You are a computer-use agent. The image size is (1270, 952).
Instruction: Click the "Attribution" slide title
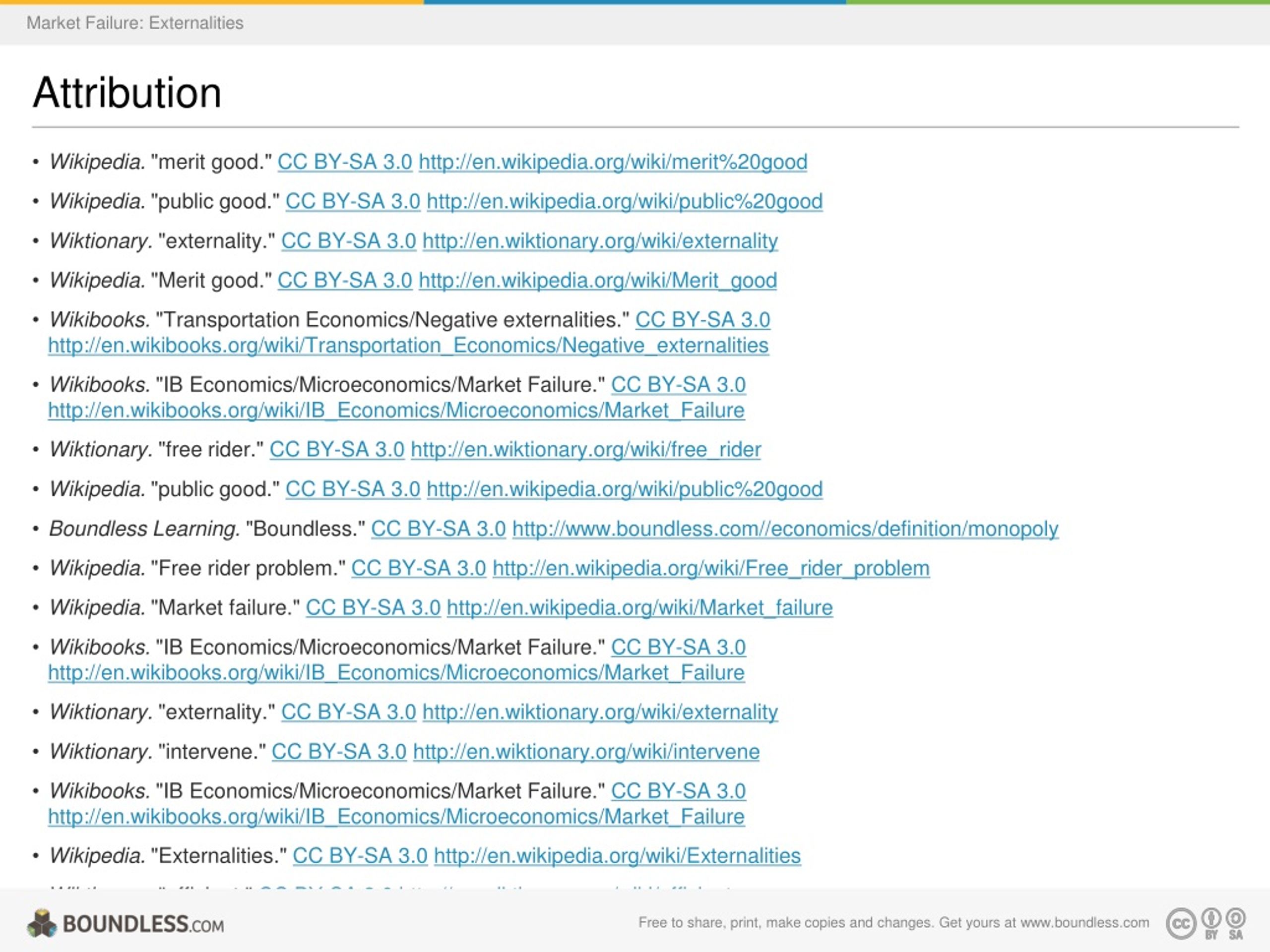pos(127,92)
